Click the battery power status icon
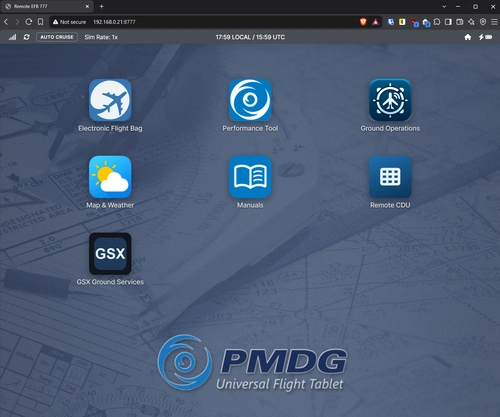500x417 pixels. pos(485,37)
